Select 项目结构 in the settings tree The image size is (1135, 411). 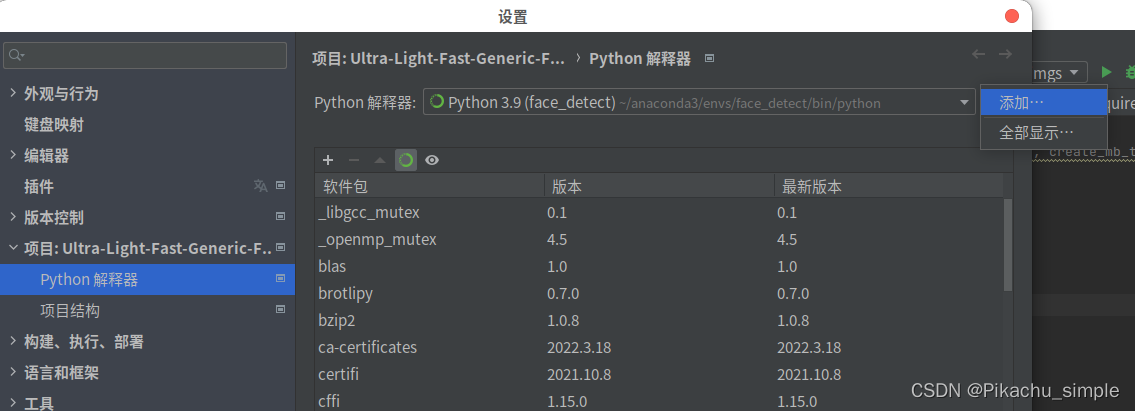click(x=70, y=311)
